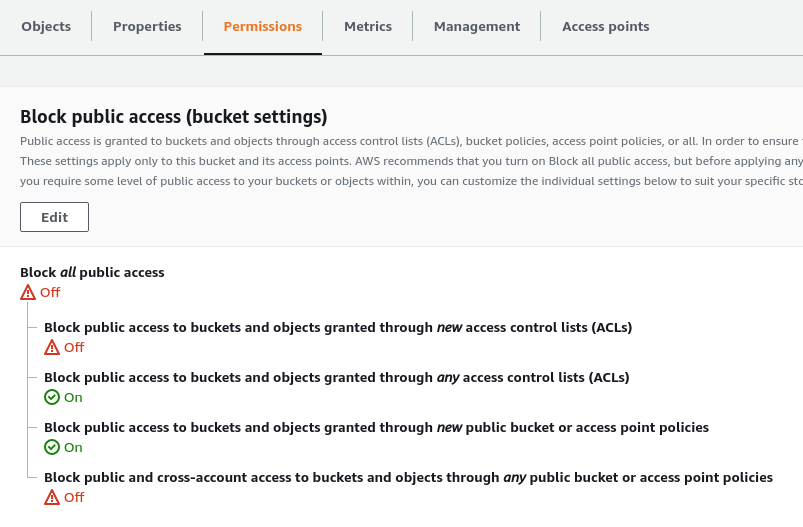Open the Management tab

[477, 27]
